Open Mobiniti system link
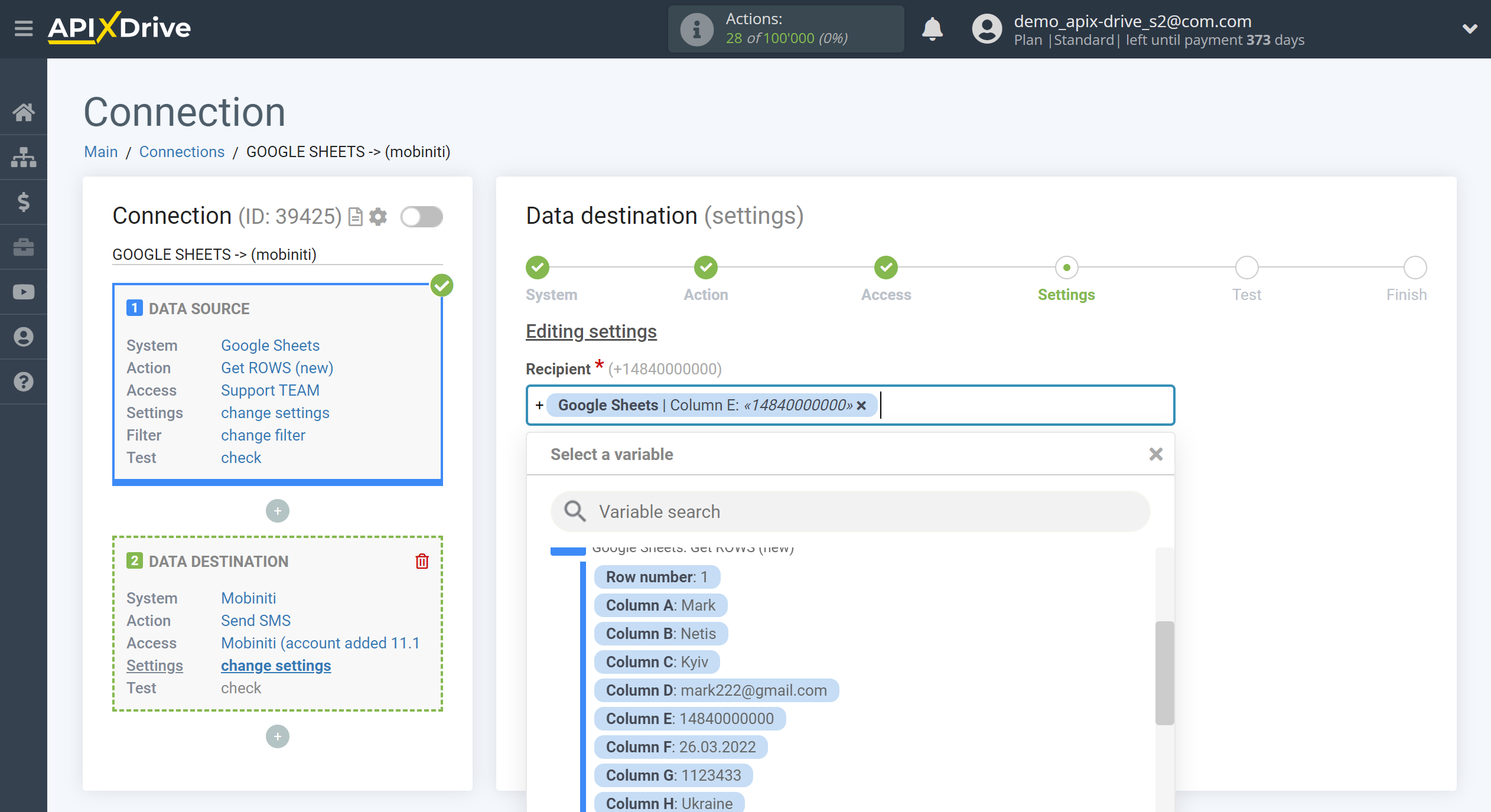 click(248, 598)
